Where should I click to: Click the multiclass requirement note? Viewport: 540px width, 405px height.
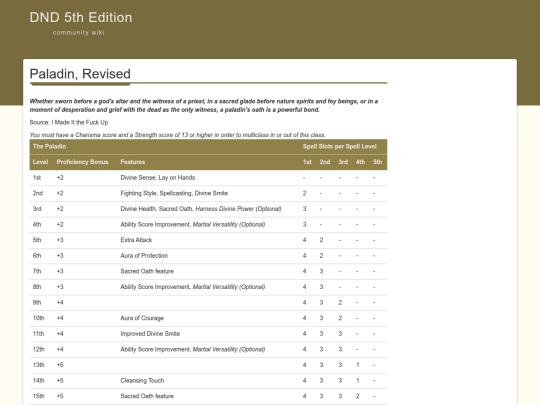[x=177, y=135]
